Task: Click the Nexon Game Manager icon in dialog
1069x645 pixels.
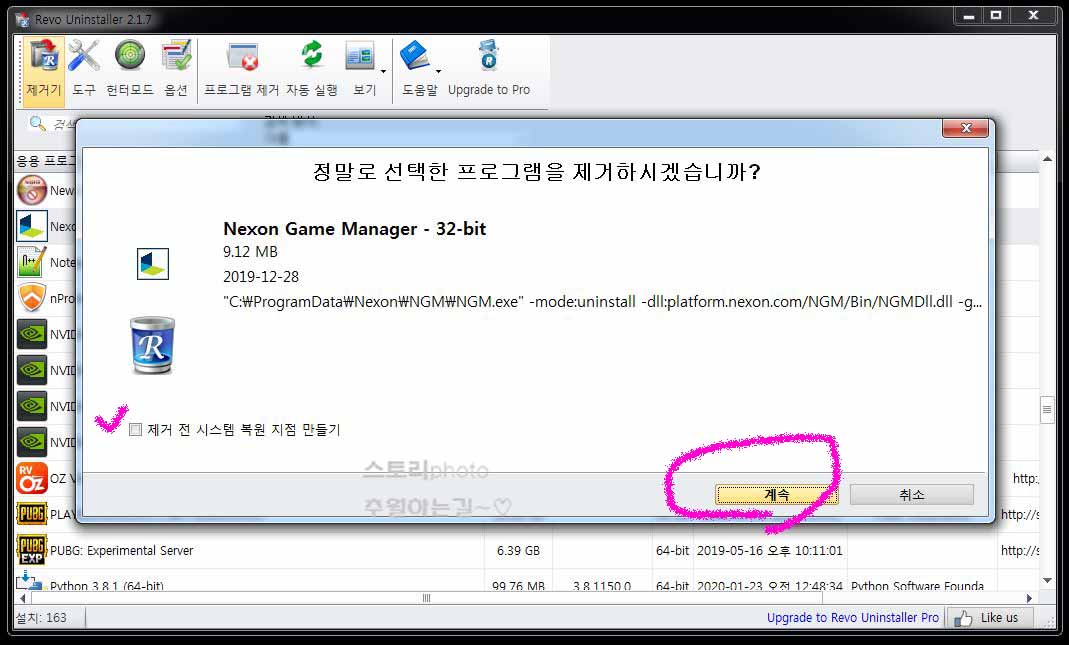Action: (x=153, y=264)
